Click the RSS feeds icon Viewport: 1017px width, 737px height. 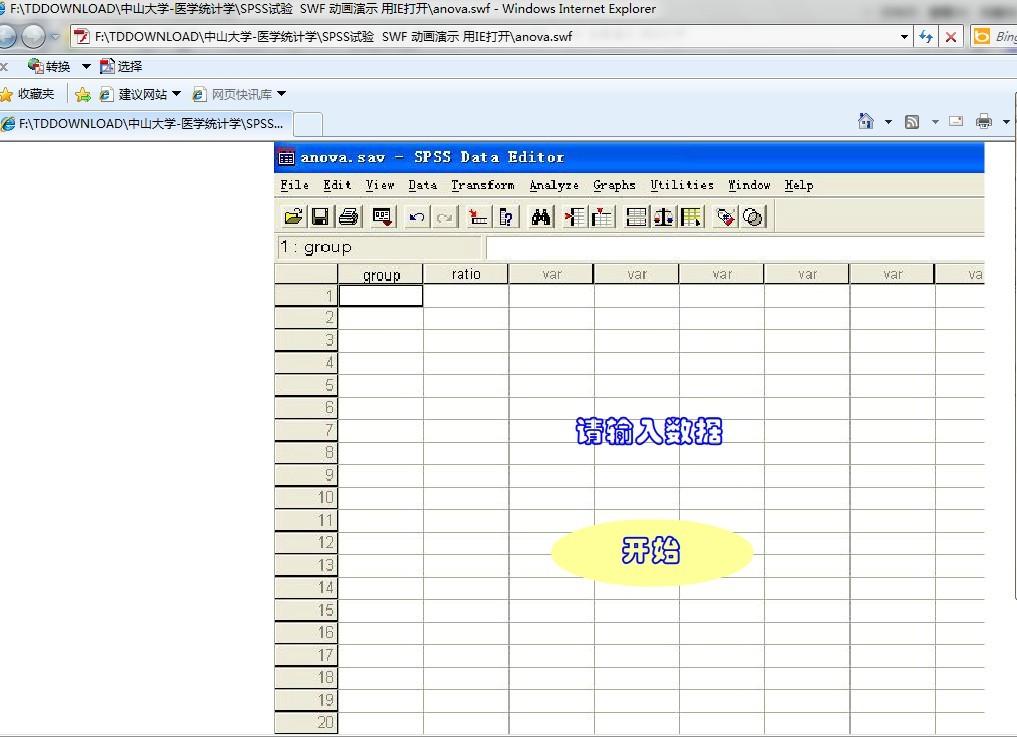[912, 121]
